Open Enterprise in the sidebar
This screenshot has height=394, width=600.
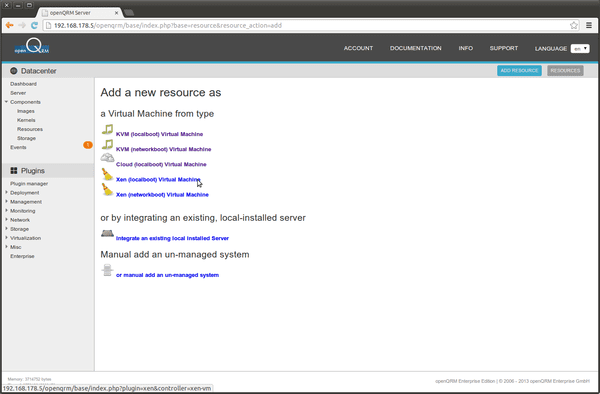(22, 256)
